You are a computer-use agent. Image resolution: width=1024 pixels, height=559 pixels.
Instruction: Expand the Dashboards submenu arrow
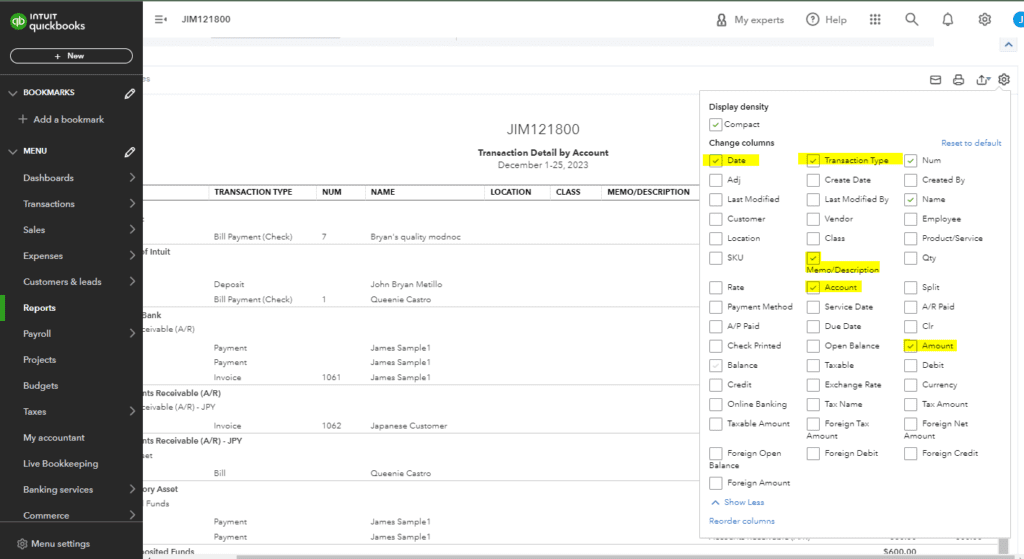click(132, 178)
